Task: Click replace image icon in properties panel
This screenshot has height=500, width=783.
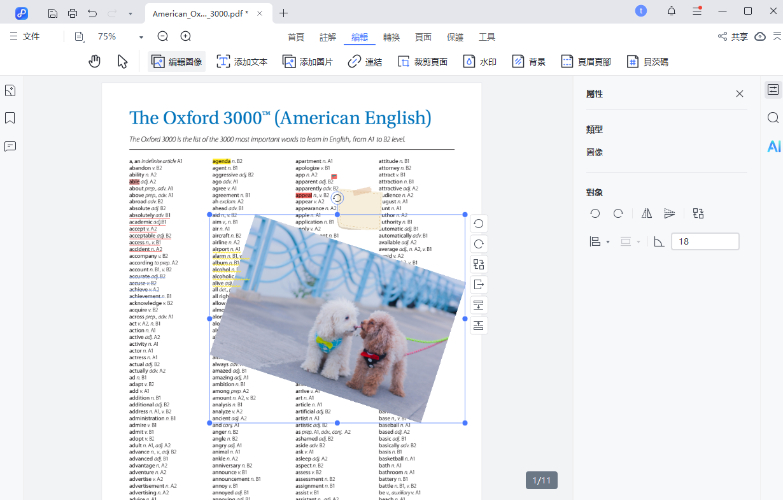Action: [698, 214]
